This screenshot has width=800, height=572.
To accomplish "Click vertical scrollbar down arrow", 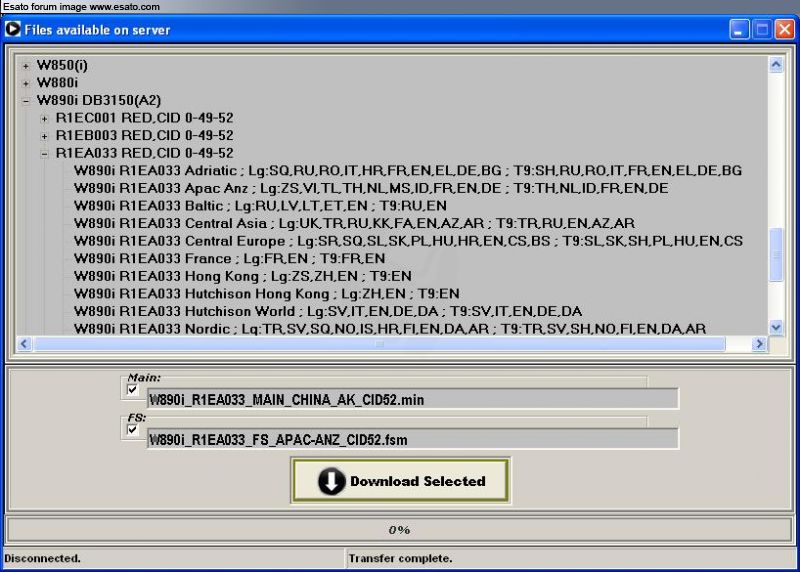I will coord(776,327).
